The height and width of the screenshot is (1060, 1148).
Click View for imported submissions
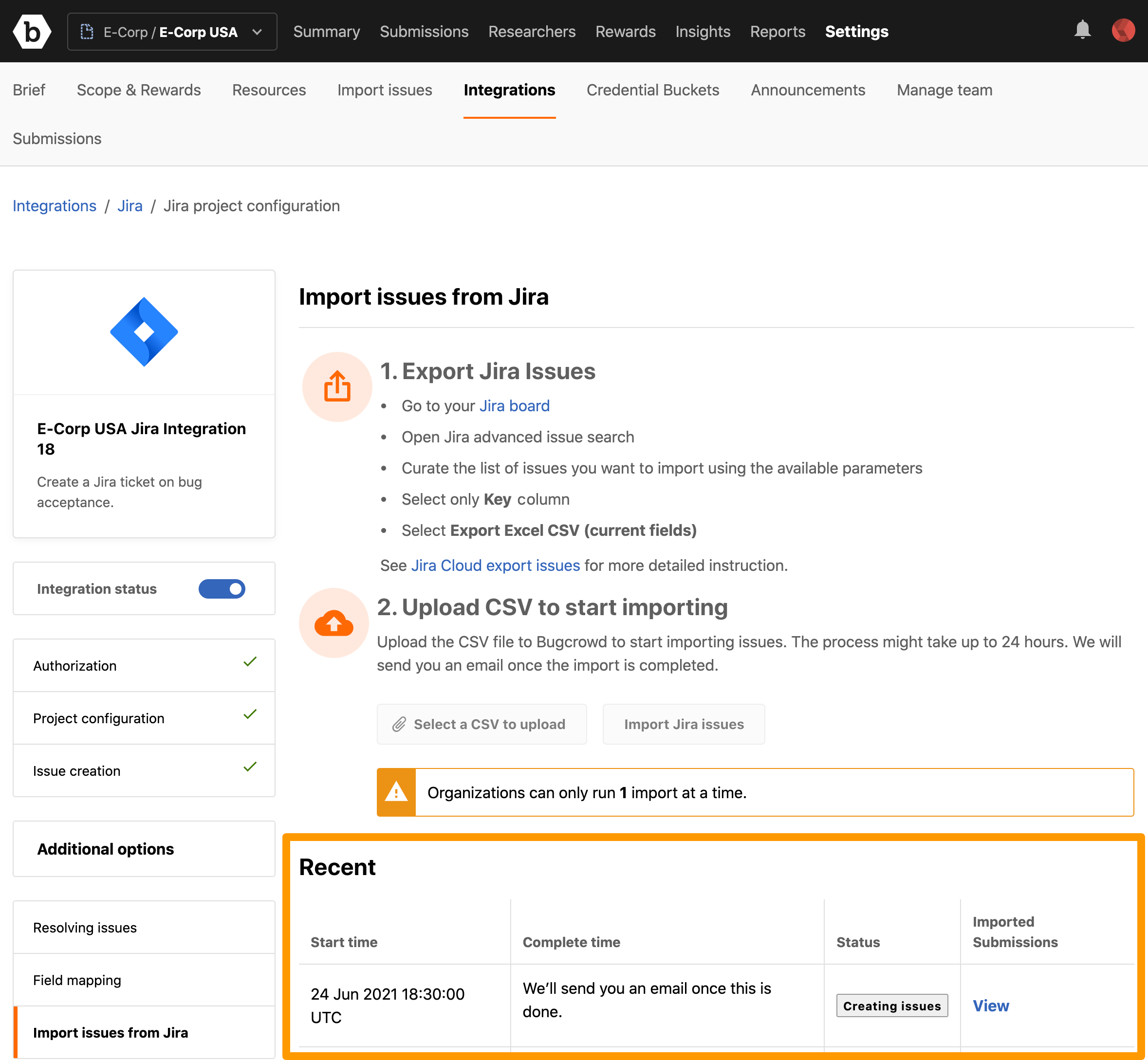991,1005
